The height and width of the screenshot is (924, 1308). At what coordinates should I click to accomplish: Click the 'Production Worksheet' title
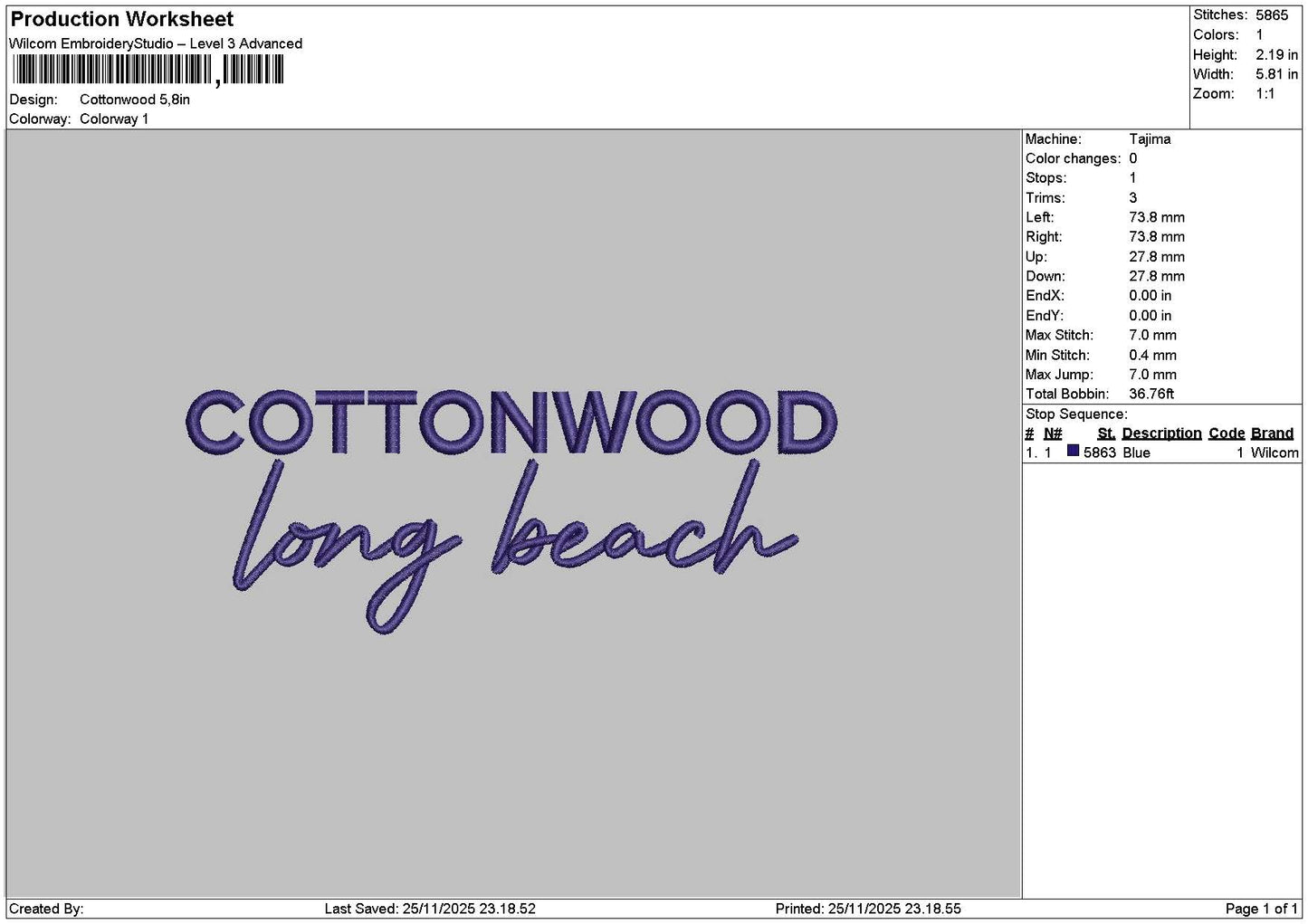tap(122, 19)
